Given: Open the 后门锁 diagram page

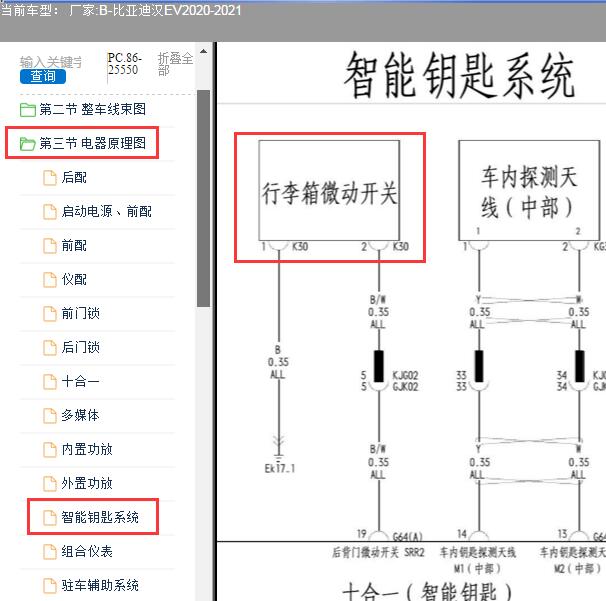Looking at the screenshot, I should pyautogui.click(x=80, y=347).
